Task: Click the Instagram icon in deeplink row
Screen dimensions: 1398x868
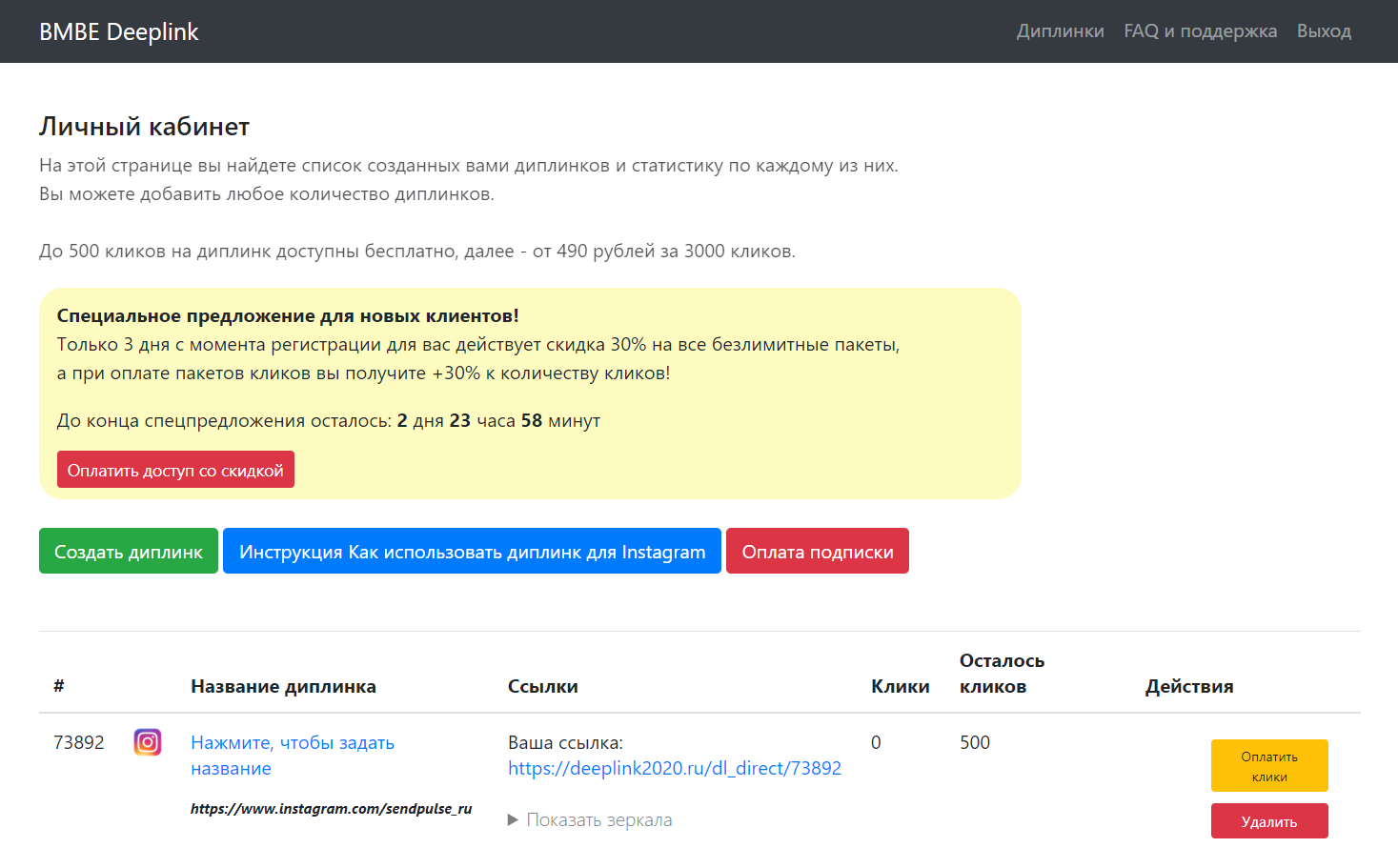Action: (148, 741)
